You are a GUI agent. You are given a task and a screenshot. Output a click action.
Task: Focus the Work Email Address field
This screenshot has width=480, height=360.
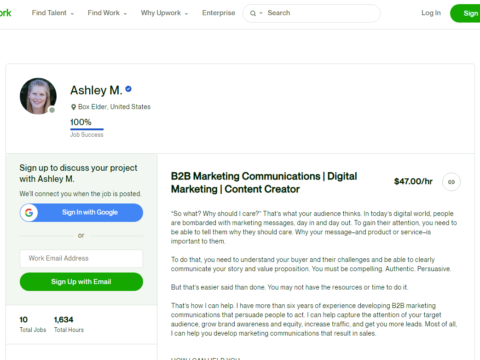point(81,258)
